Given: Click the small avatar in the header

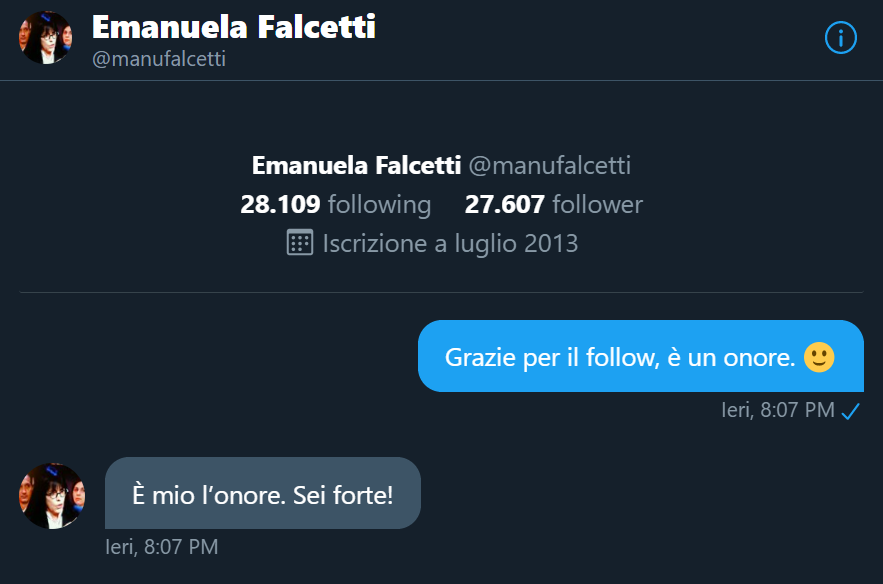Looking at the screenshot, I should coord(46,37).
